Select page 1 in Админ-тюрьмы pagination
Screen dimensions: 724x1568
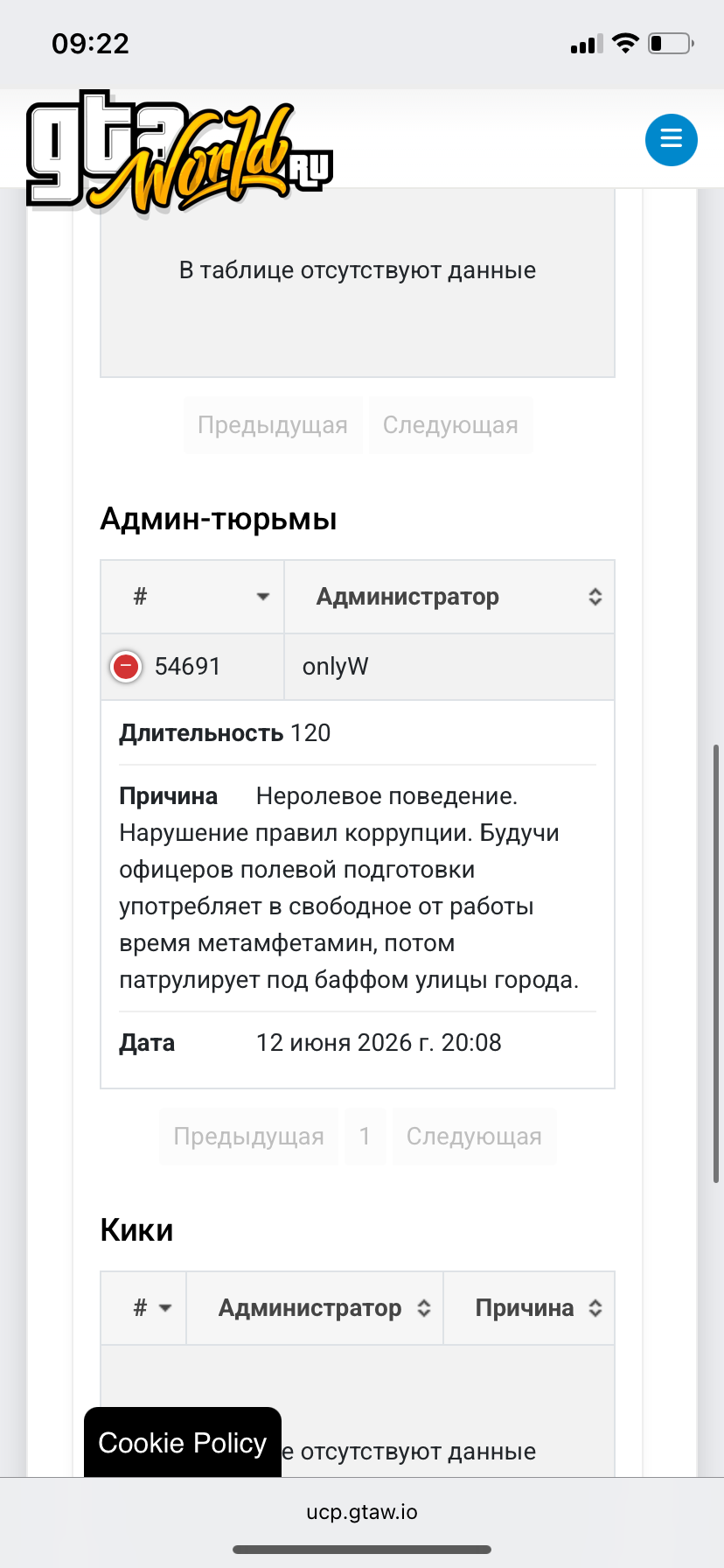pos(365,1137)
